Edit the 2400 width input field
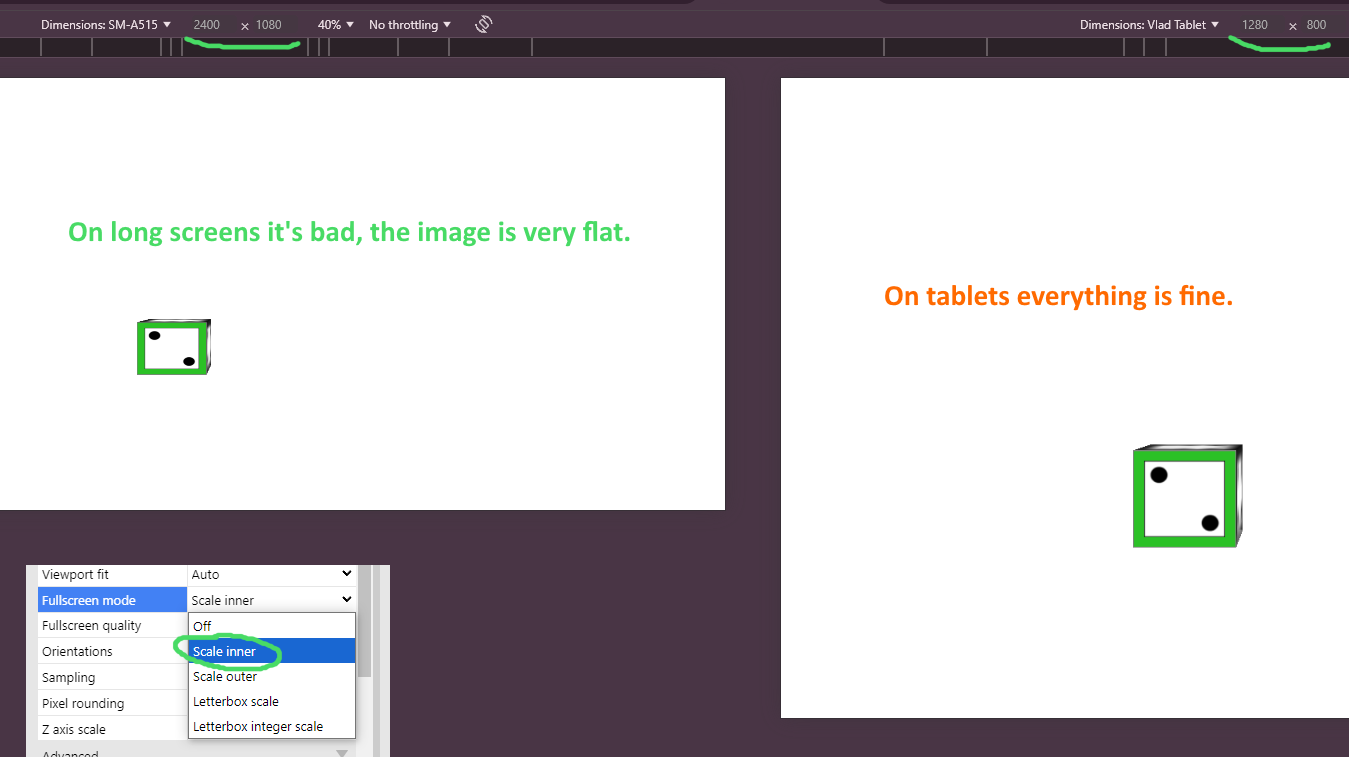Screen dimensions: 1349x757 pyautogui.click(x=206, y=24)
